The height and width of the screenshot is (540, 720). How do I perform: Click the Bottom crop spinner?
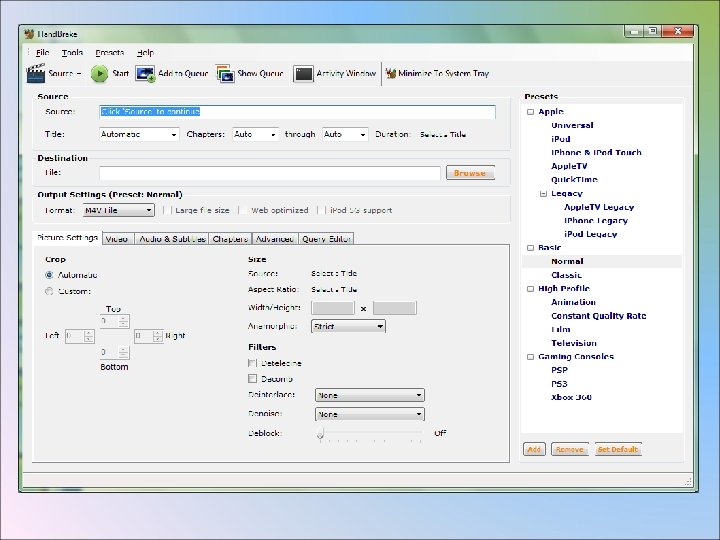pyautogui.click(x=114, y=352)
